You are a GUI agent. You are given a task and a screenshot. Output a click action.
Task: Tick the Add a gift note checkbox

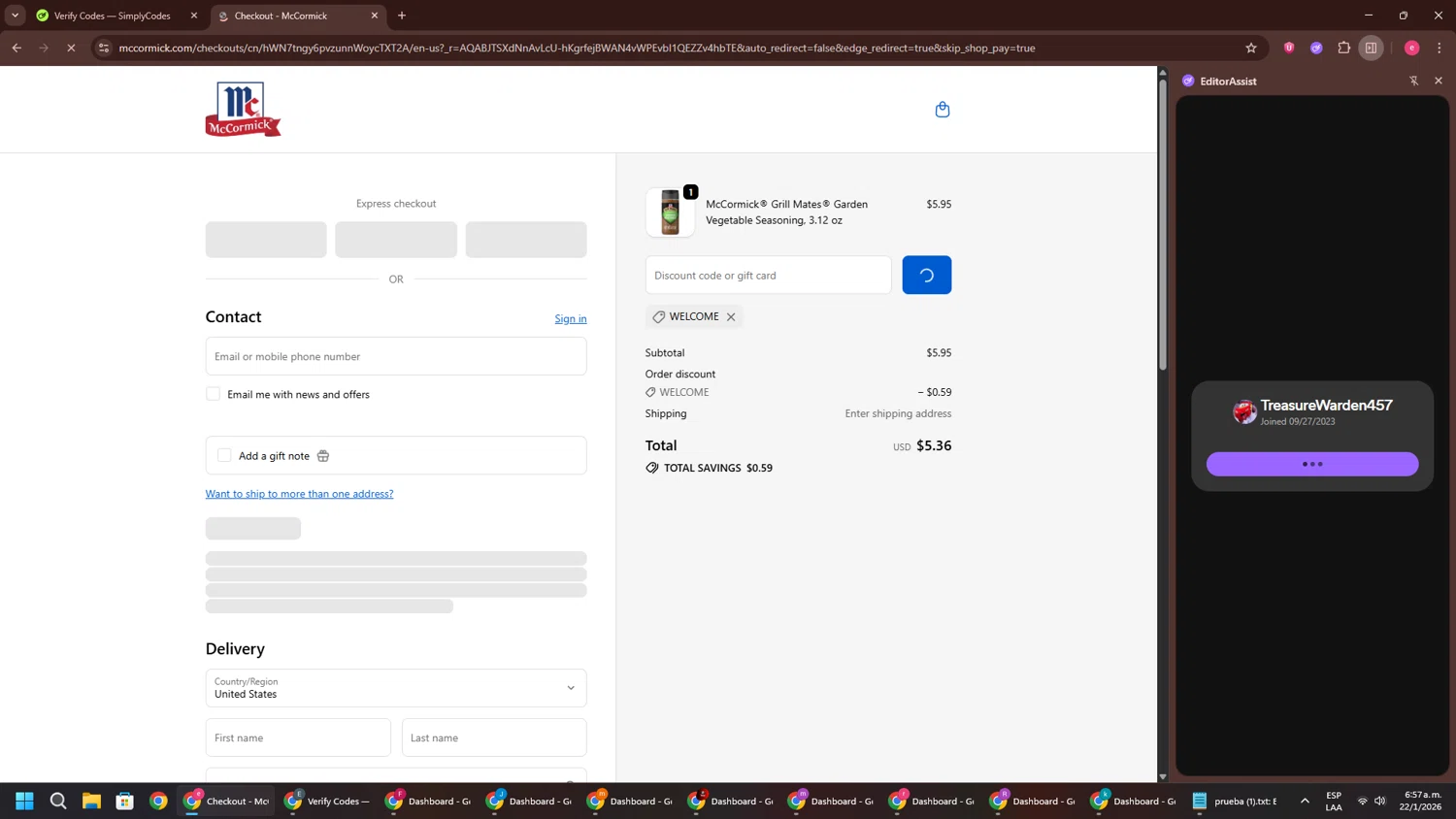tap(224, 455)
